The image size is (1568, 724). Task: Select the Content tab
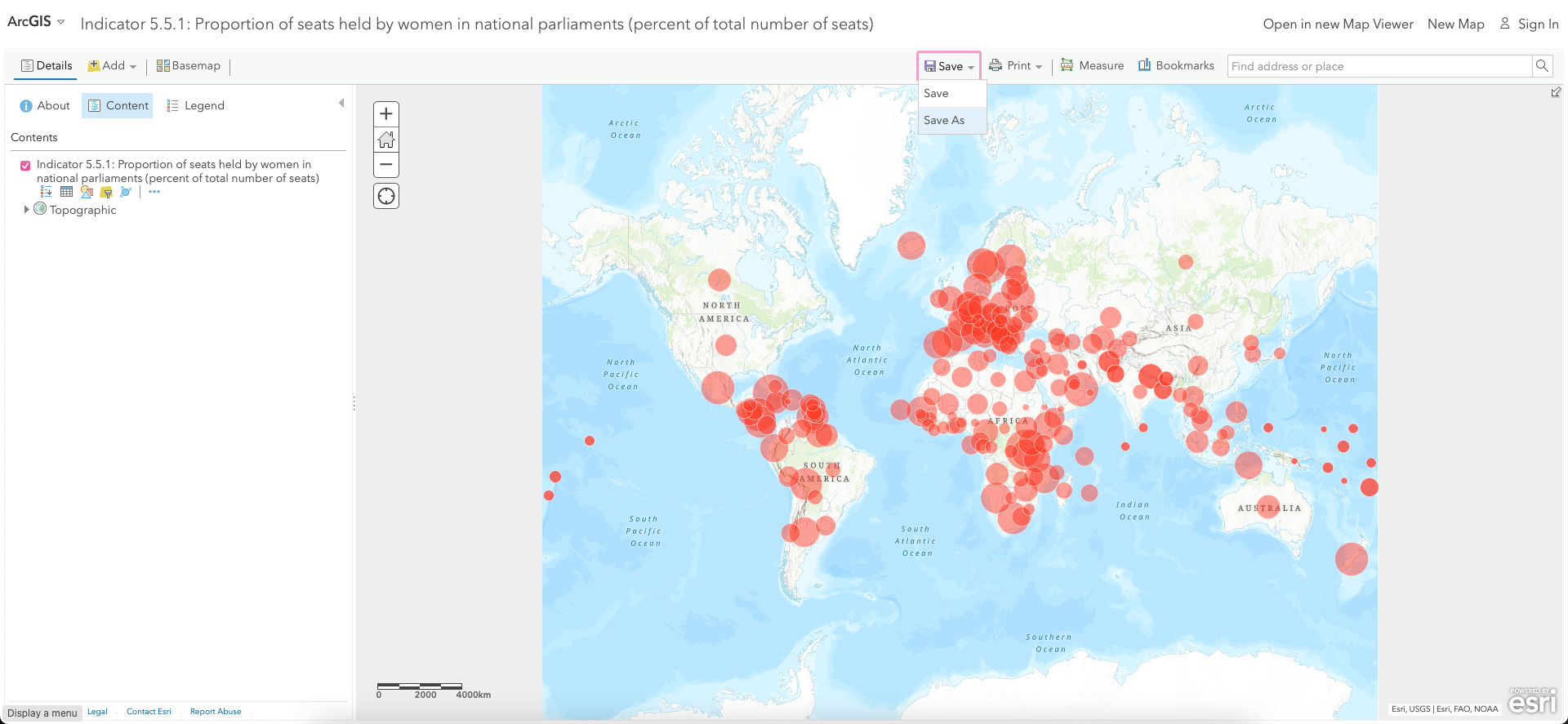pos(118,105)
